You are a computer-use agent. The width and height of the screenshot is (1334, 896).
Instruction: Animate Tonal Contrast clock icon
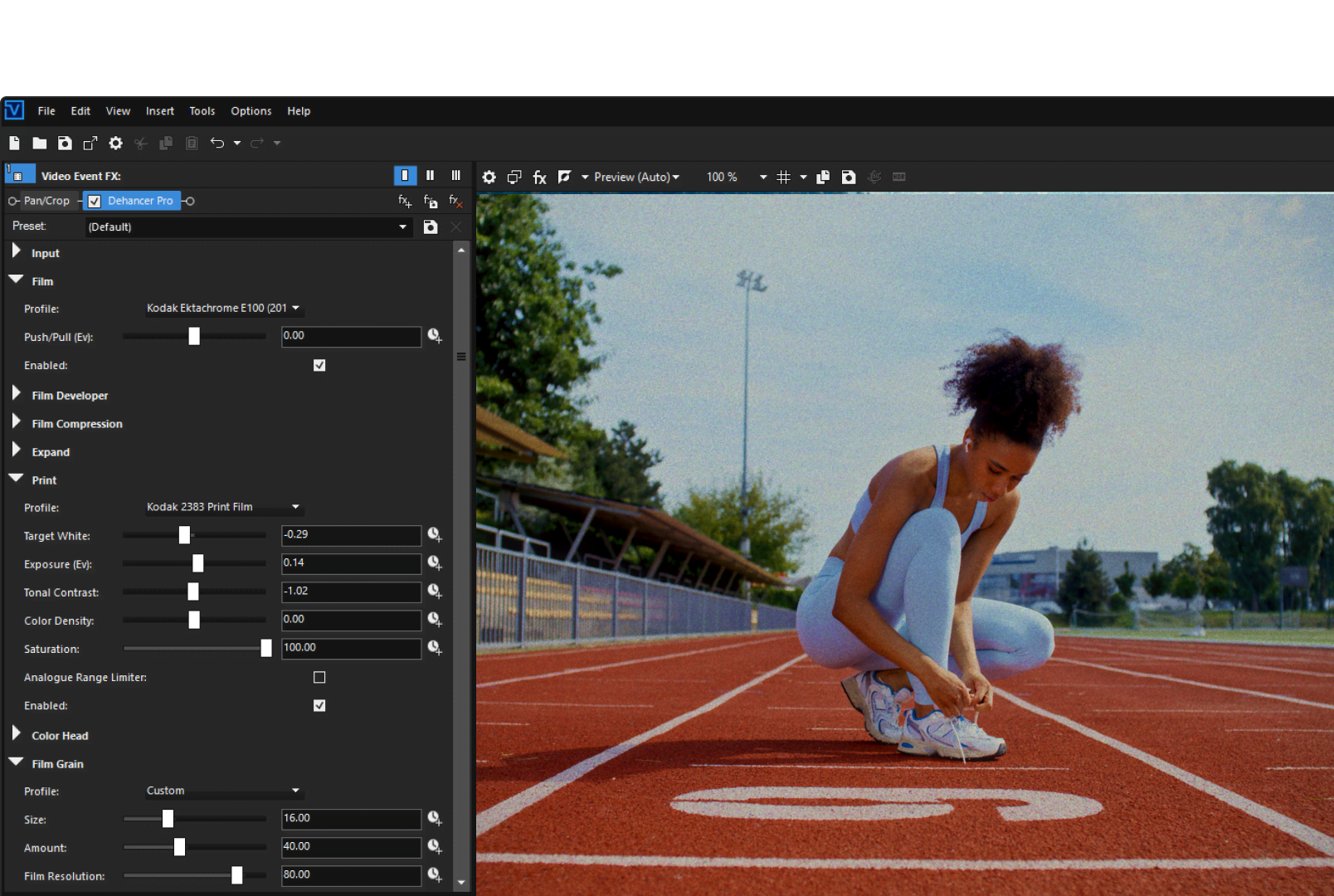(x=435, y=592)
